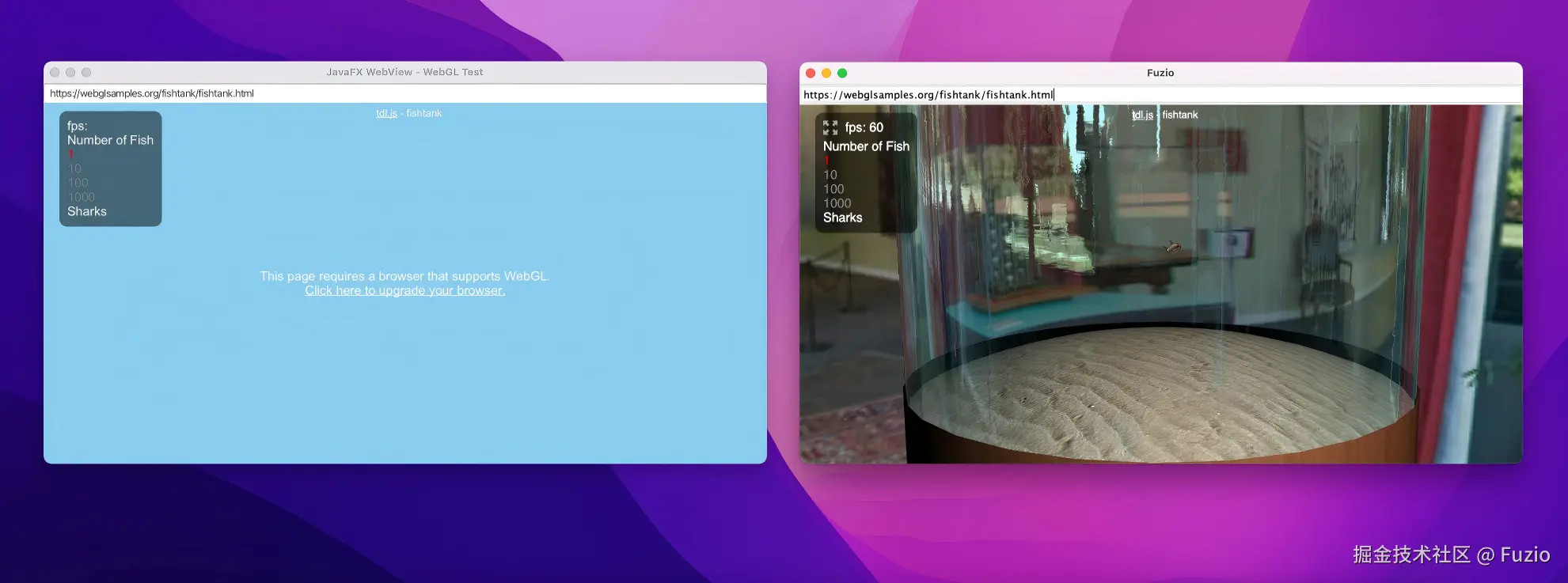Click the fps: 60 readout in Fuzio
The image size is (1568, 583).
coord(864,127)
